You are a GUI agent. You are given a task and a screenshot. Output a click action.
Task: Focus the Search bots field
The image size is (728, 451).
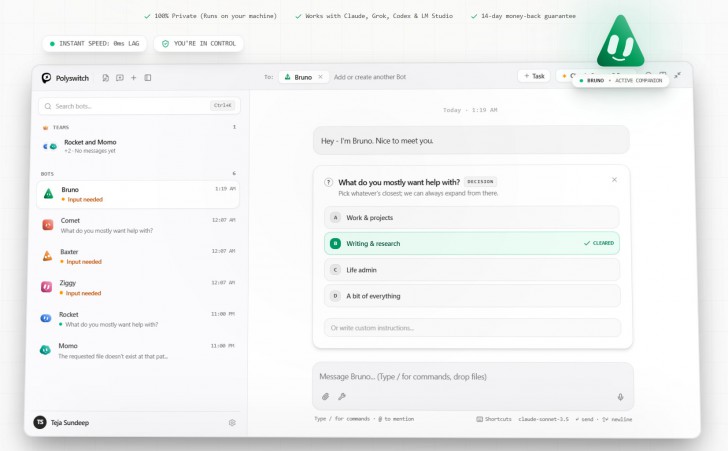(139, 106)
